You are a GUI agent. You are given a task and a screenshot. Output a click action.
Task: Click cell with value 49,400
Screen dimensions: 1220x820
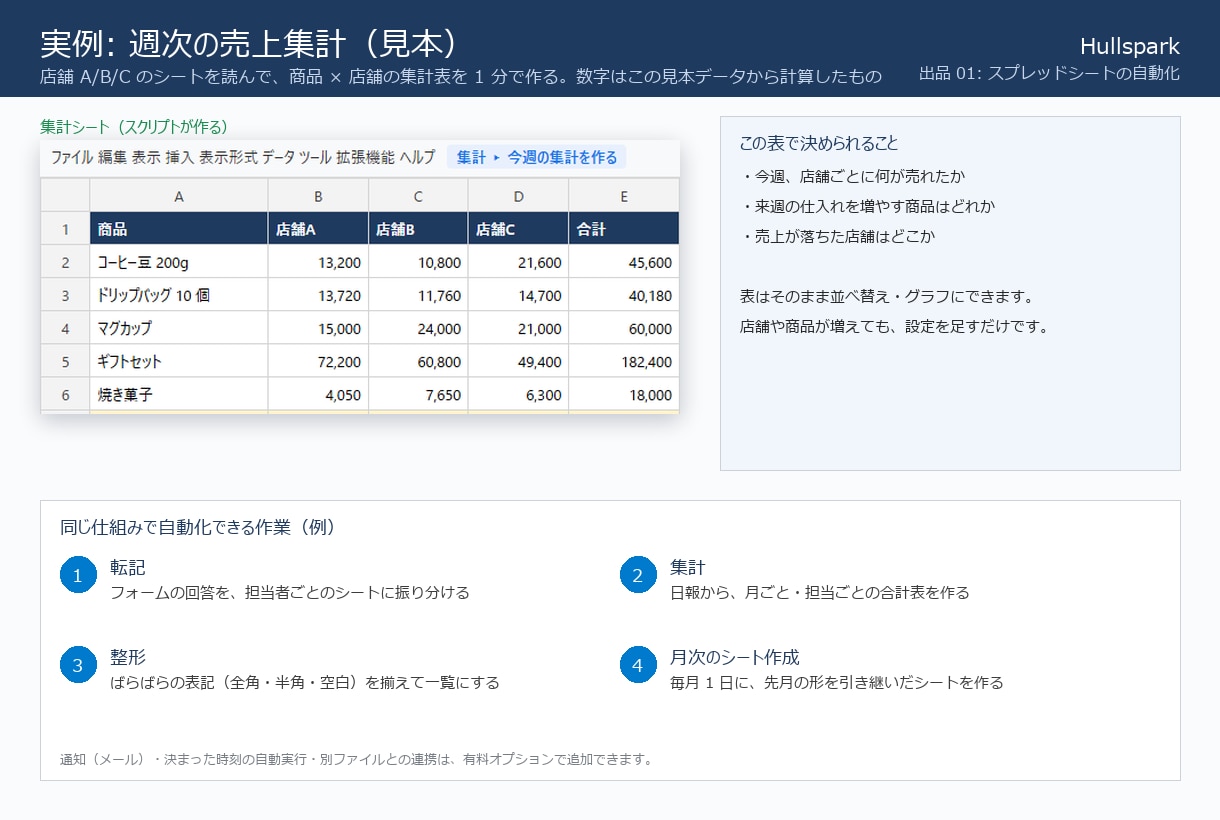point(518,361)
